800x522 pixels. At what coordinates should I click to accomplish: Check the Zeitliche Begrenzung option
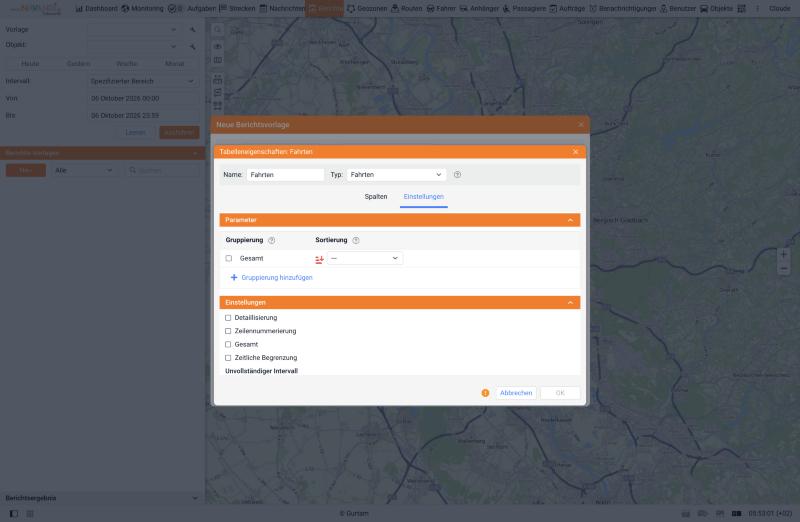(x=228, y=358)
